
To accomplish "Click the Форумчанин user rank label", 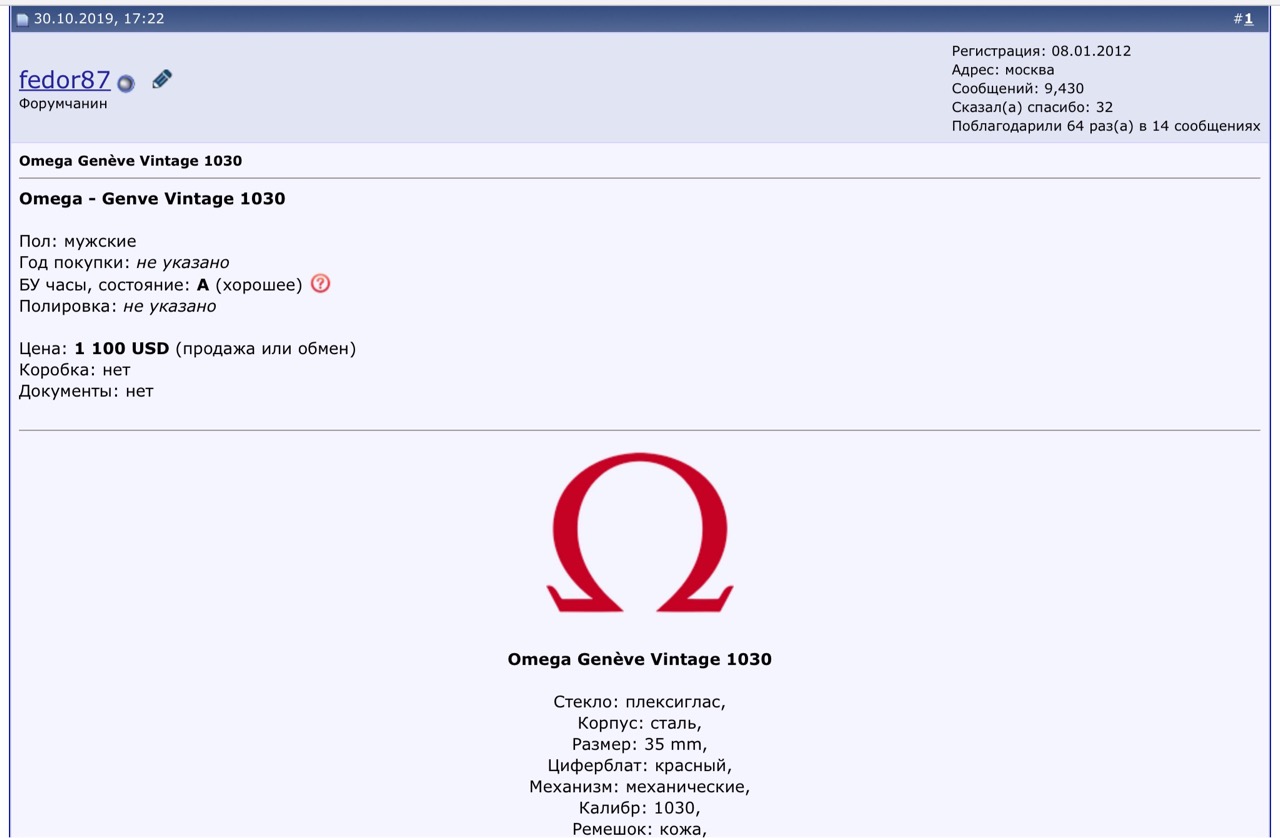I will [63, 104].
